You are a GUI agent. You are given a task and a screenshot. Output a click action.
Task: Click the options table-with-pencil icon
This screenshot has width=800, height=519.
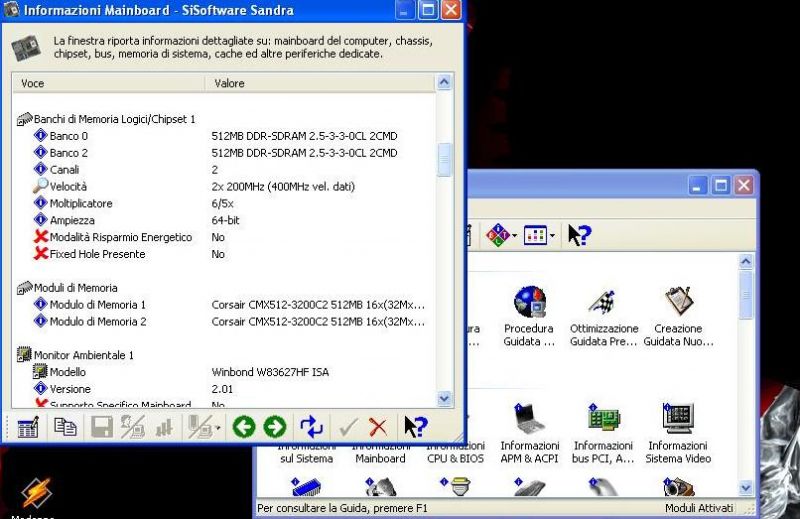coord(28,427)
